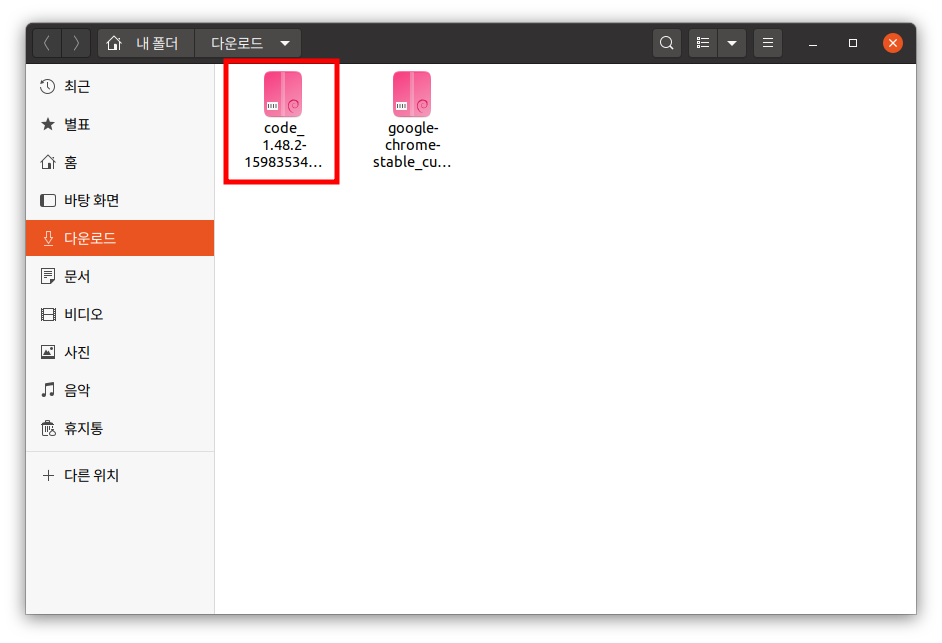Go back with the left arrow button
942x643 pixels.
47,43
